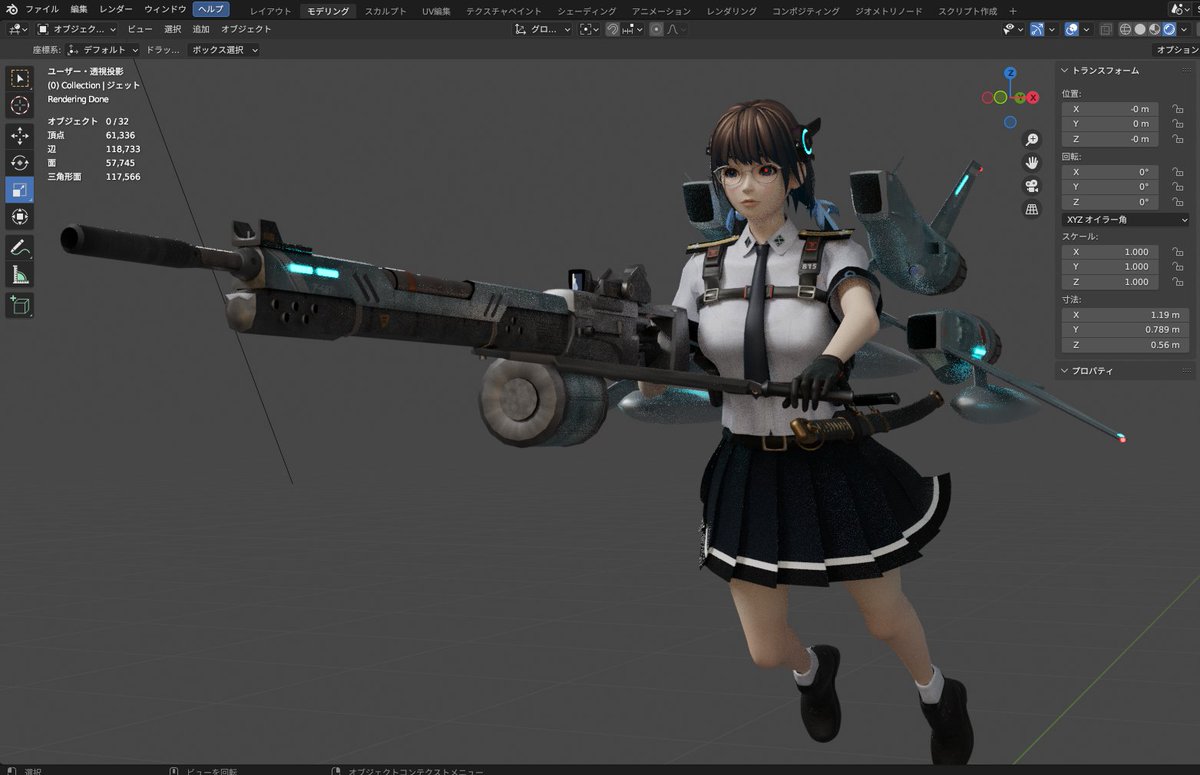Viewport: 1200px width, 775px height.
Task: Pick the 3D Cursor tool
Action: pos(20,106)
